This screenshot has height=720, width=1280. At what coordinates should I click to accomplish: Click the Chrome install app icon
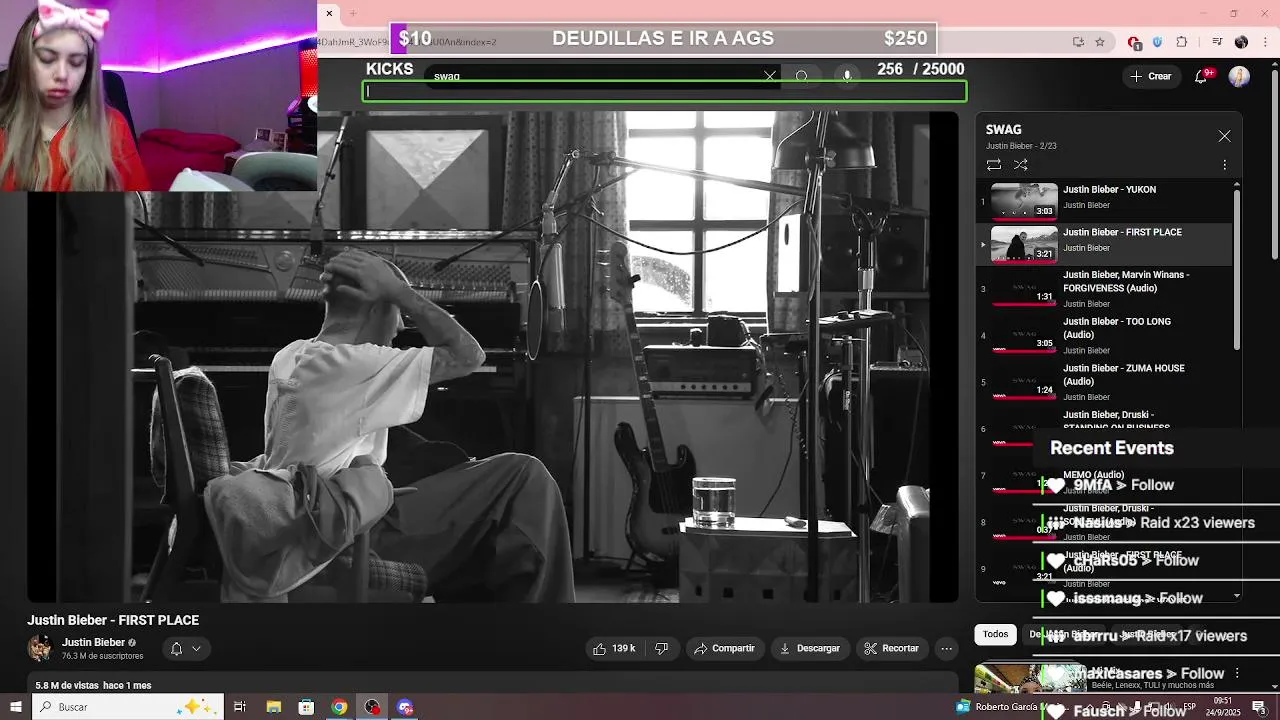click(x=1078, y=42)
